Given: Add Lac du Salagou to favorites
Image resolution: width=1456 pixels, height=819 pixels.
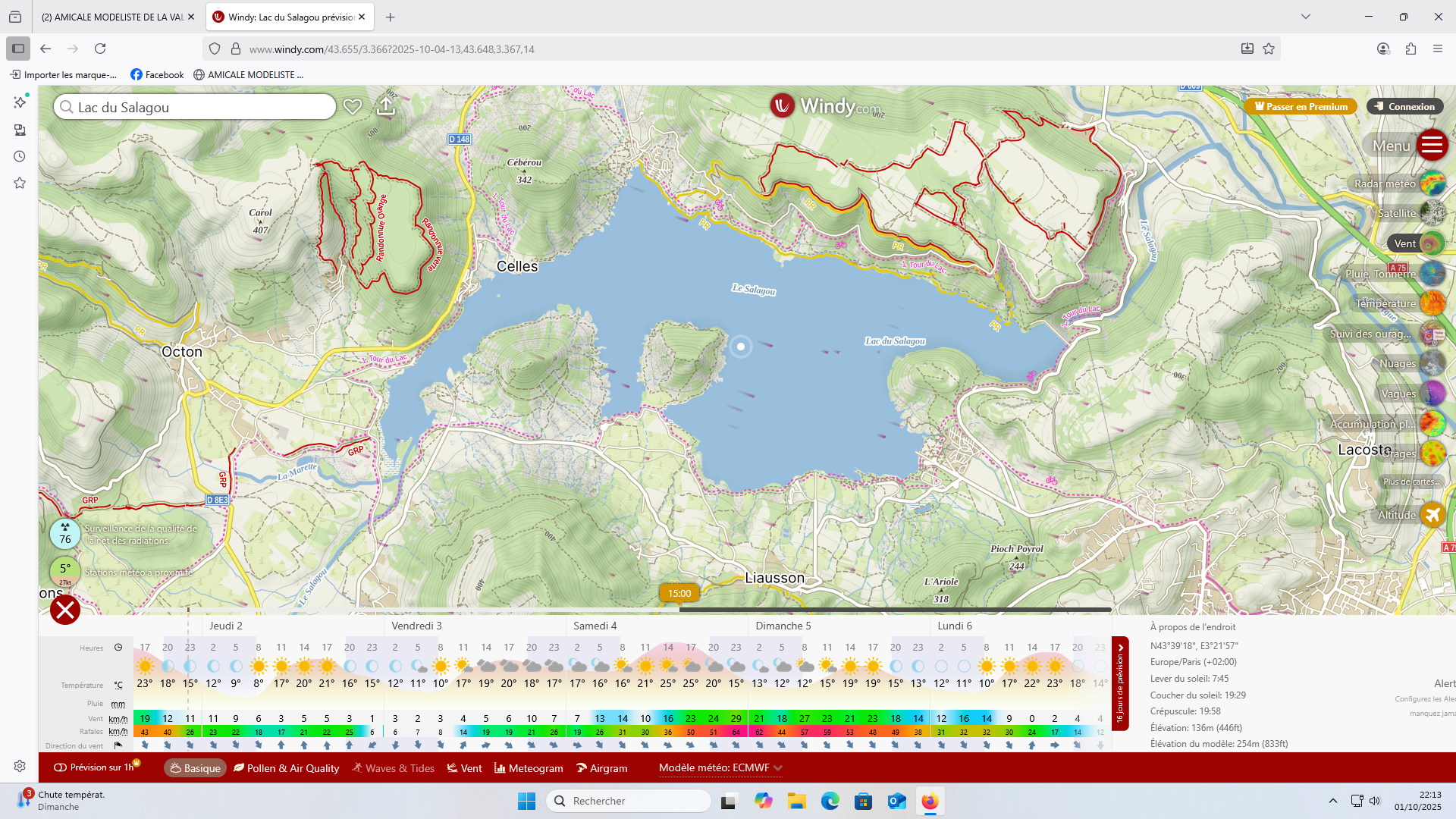Looking at the screenshot, I should click(353, 107).
